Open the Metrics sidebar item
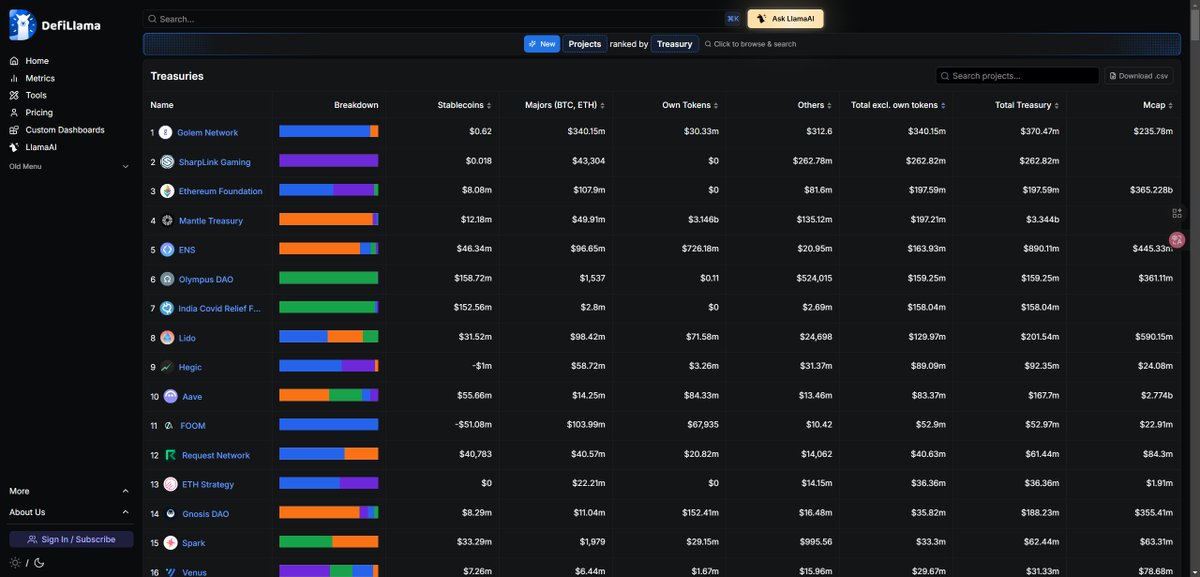This screenshot has height=577, width=1200. pyautogui.click(x=39, y=78)
